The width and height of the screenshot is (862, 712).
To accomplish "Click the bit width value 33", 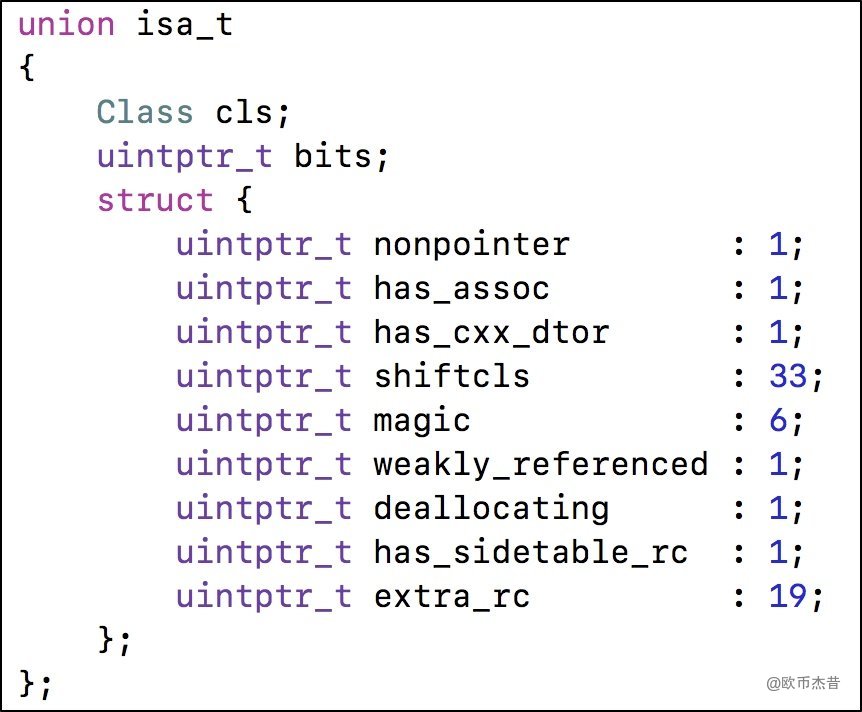I will pyautogui.click(x=788, y=376).
